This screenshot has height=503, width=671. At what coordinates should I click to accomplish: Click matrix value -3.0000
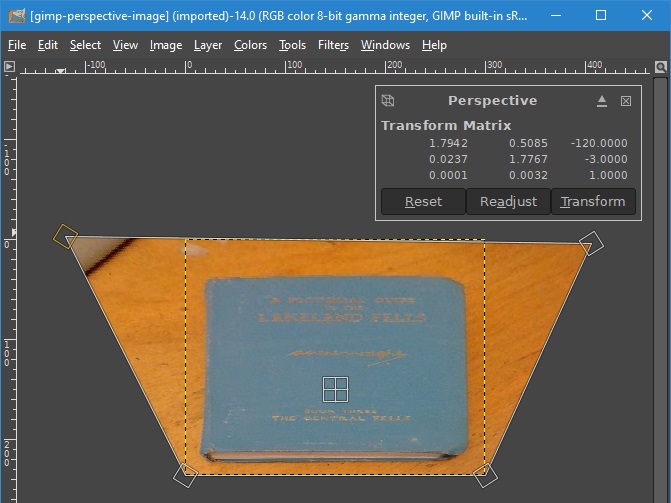[606, 159]
